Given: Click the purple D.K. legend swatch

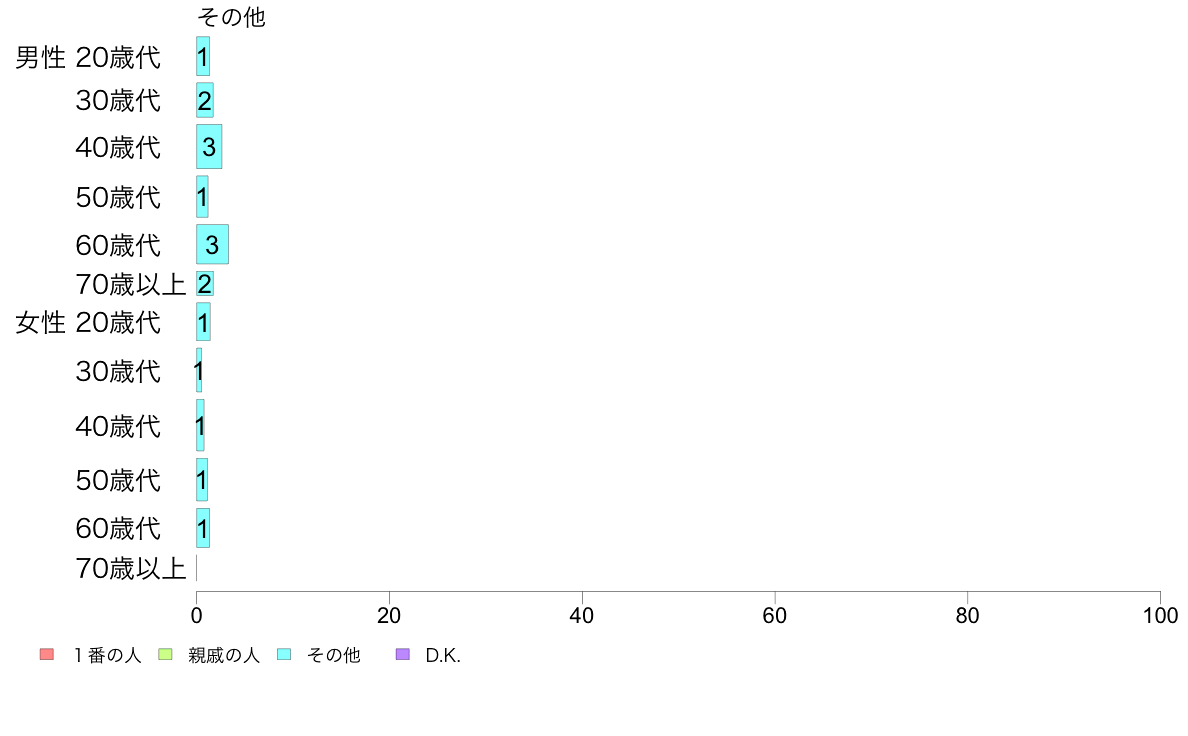Looking at the screenshot, I should click(403, 654).
